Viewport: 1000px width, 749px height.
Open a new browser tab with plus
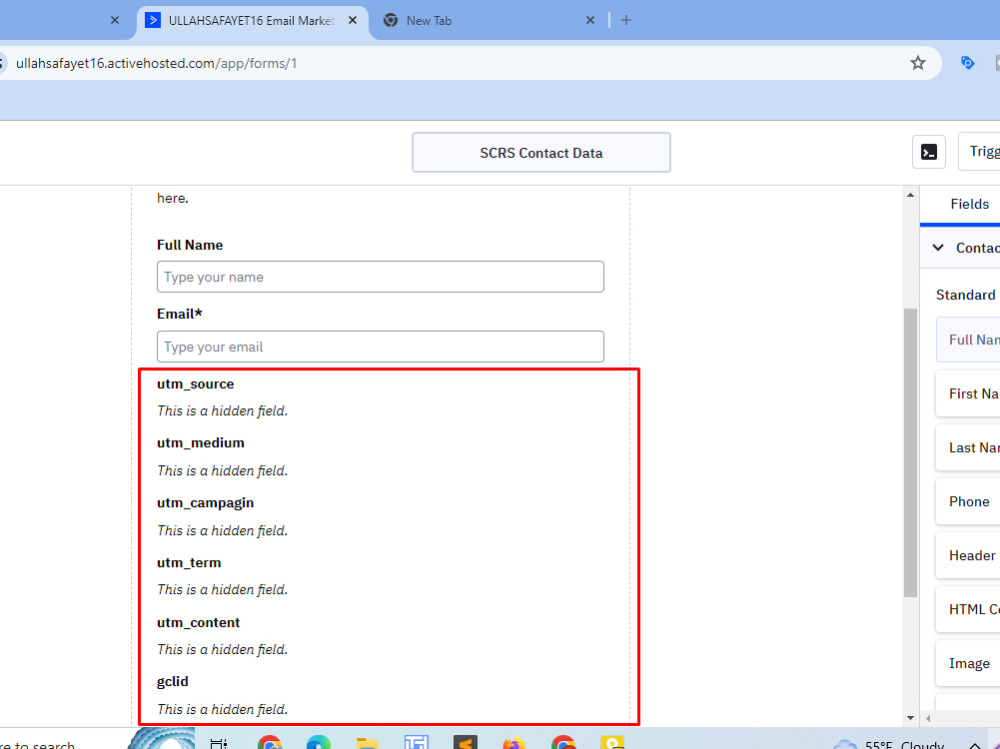[626, 20]
